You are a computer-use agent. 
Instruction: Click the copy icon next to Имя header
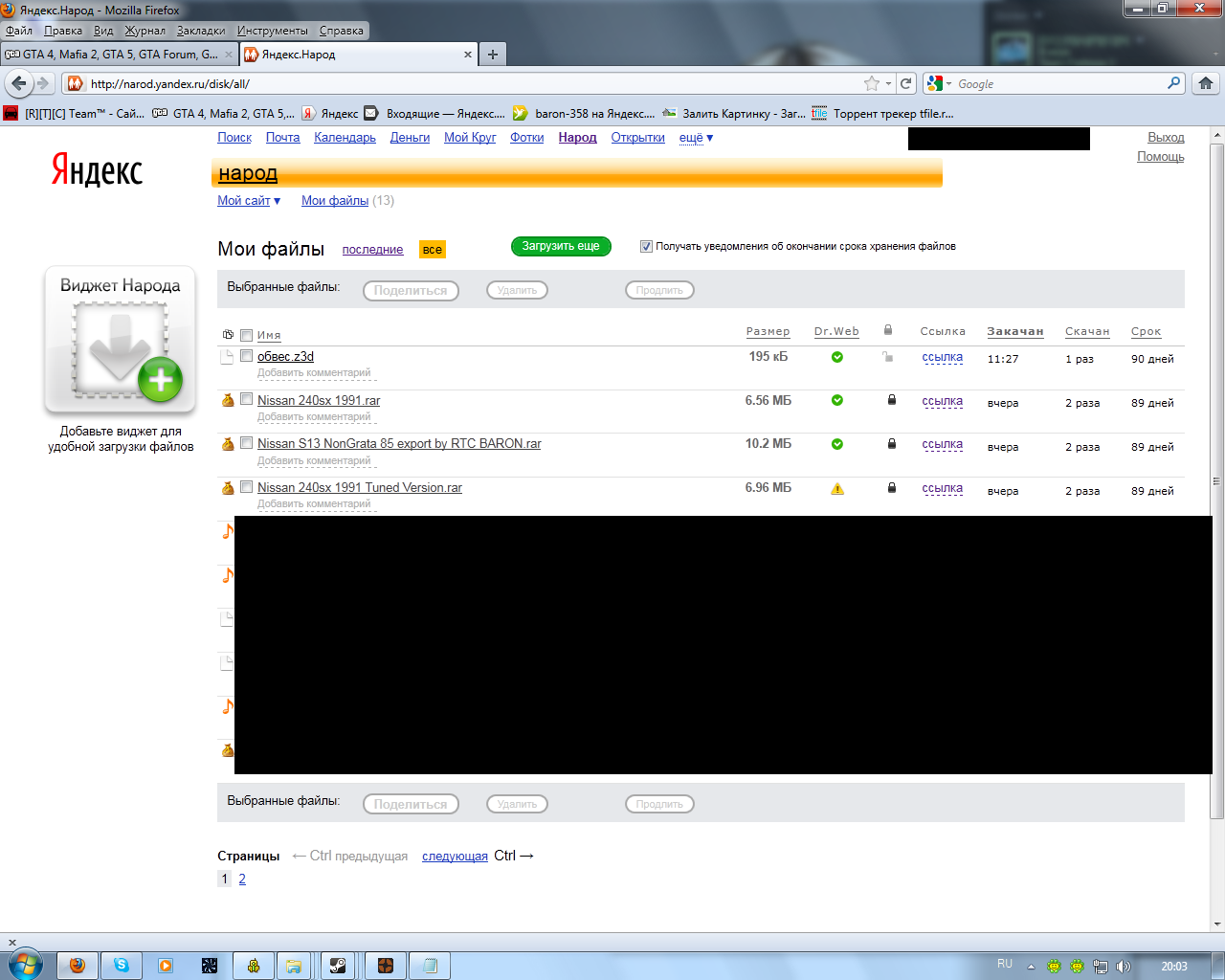pyautogui.click(x=228, y=335)
